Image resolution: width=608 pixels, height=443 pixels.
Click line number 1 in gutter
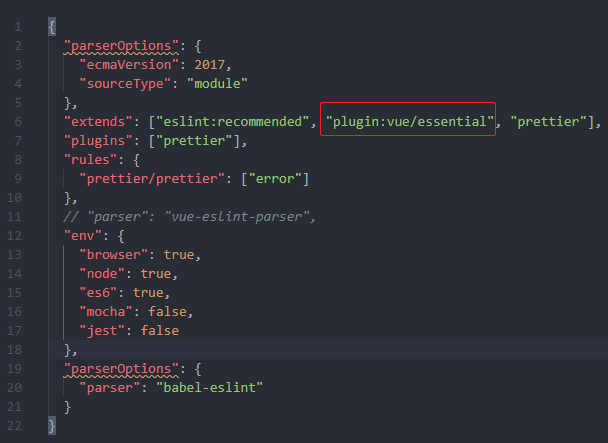tap(18, 27)
